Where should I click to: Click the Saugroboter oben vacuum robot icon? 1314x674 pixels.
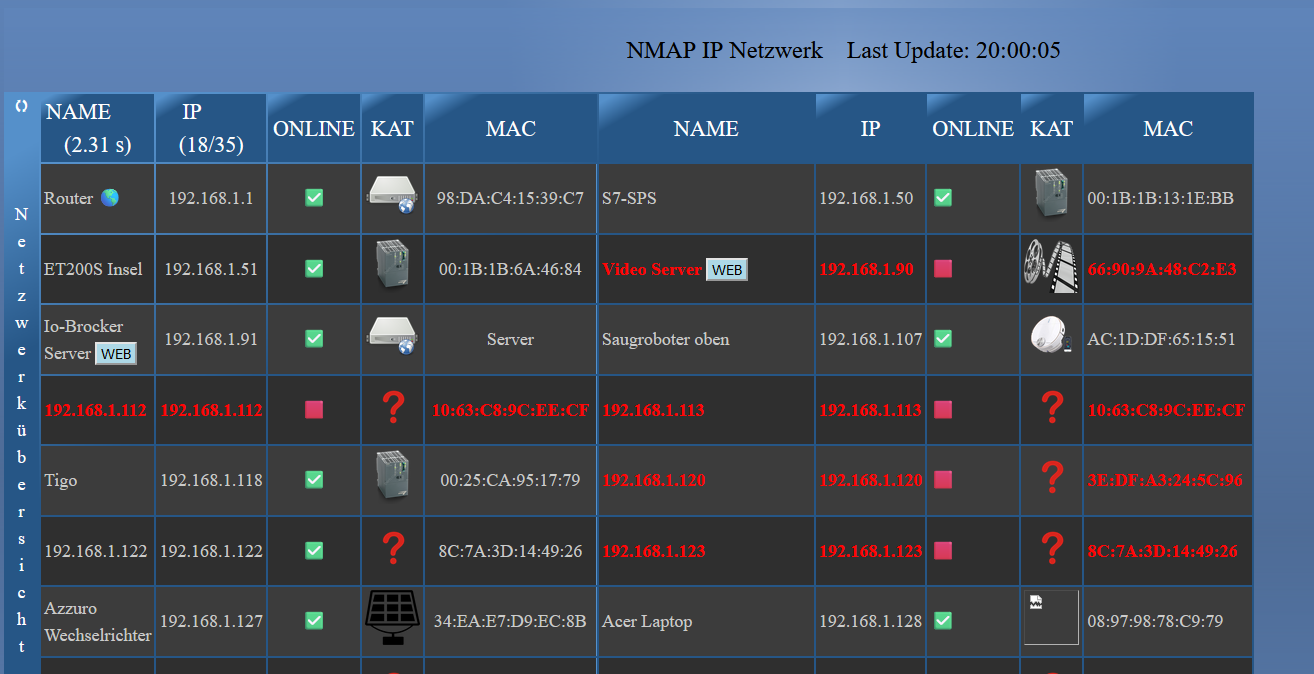point(1051,338)
